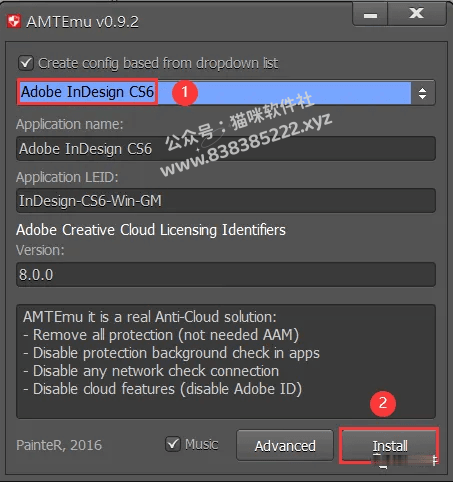This screenshot has height=482, width=453.
Task: Select the red circle marker numbered 2
Action: pos(383,403)
